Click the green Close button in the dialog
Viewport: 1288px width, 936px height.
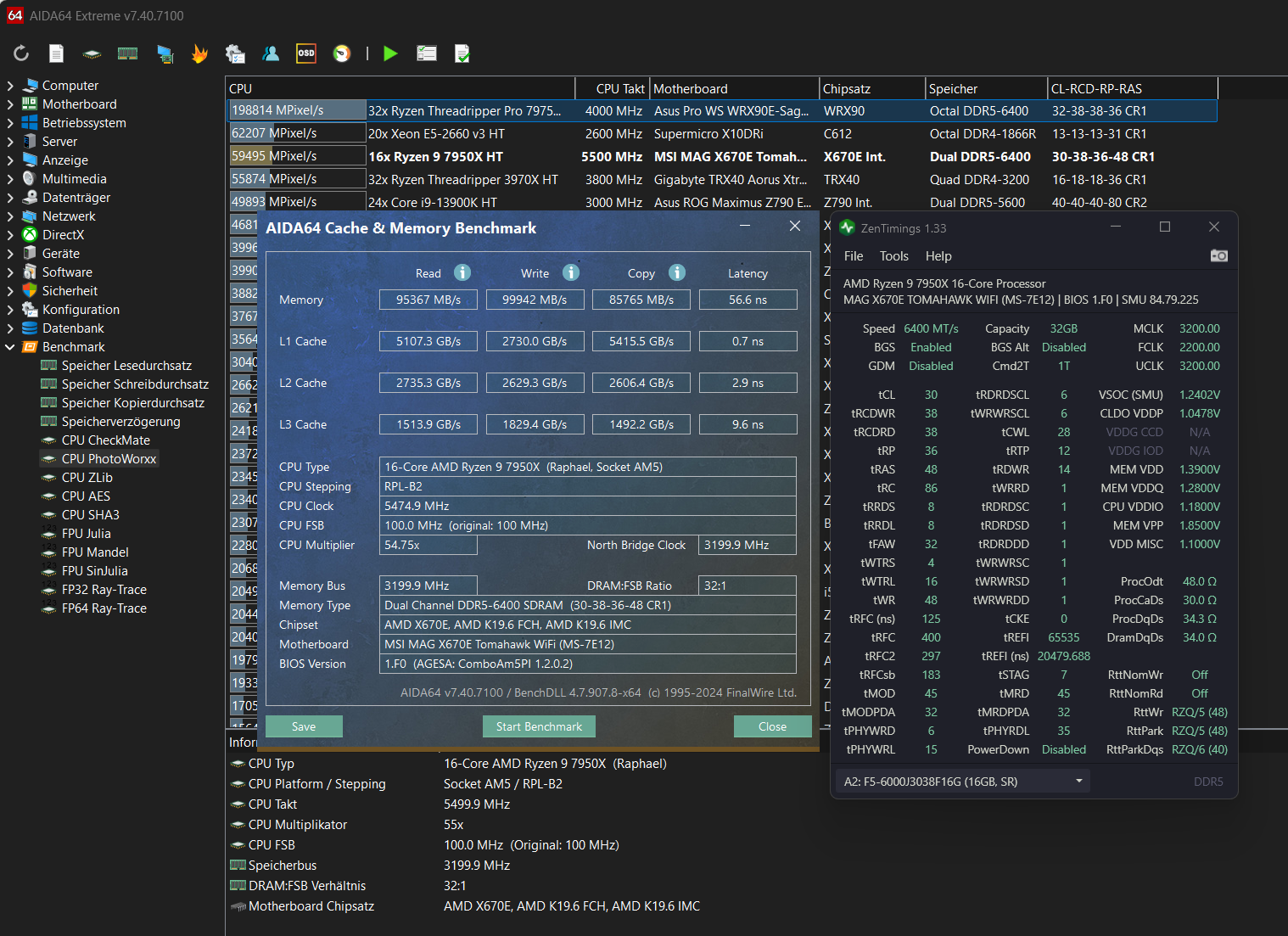click(772, 726)
